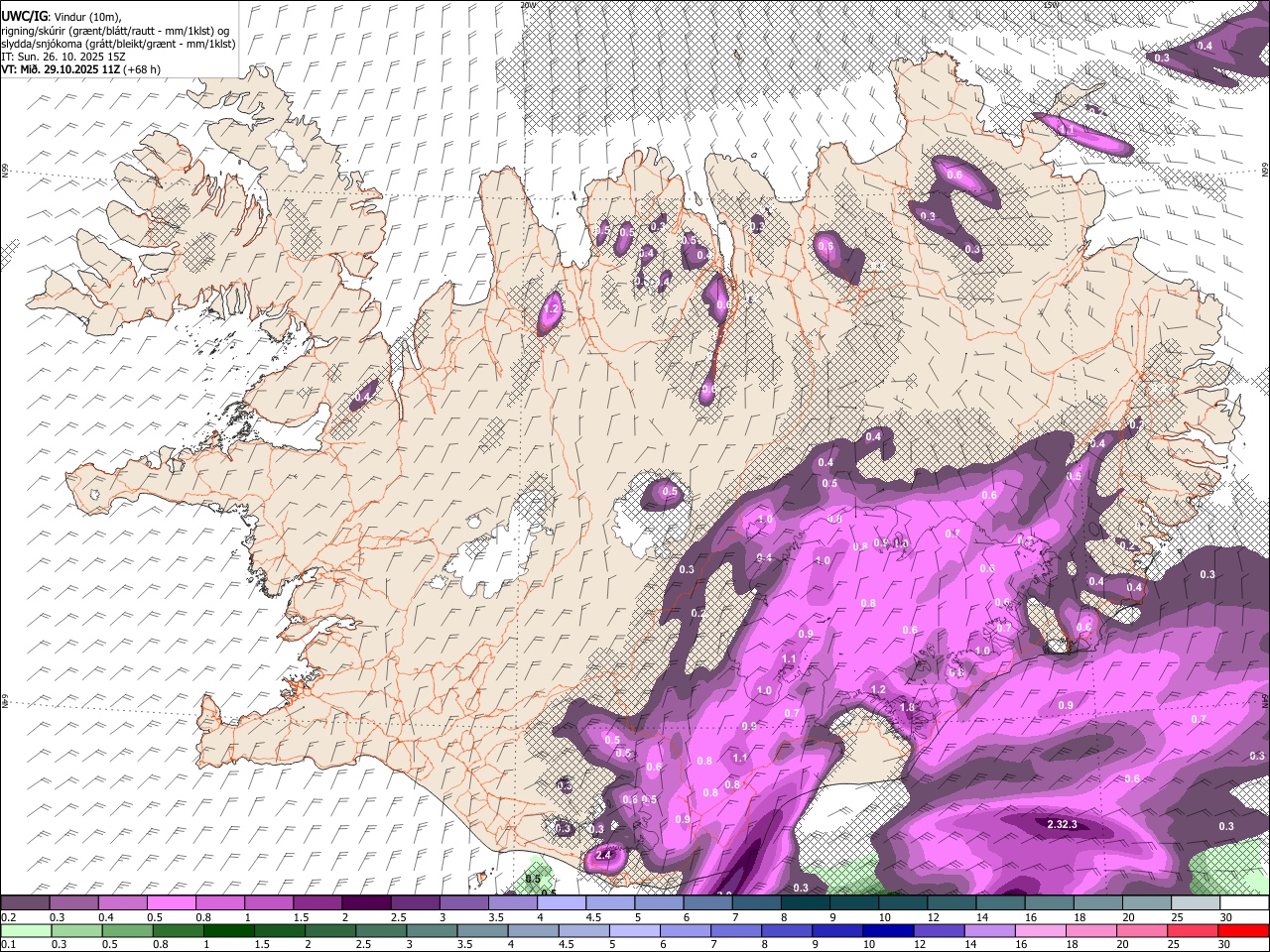Click the valid time 'VT: Mið. 29.10.2025 11Z (+68 h)'
The image size is (1270, 952).
(x=80, y=69)
